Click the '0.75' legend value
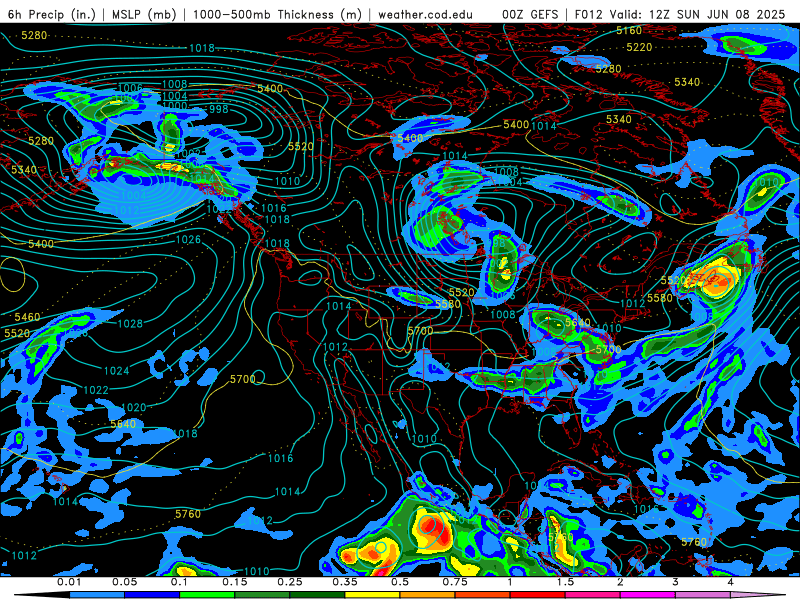Image resolution: width=800 pixels, height=600 pixels. 455,582
